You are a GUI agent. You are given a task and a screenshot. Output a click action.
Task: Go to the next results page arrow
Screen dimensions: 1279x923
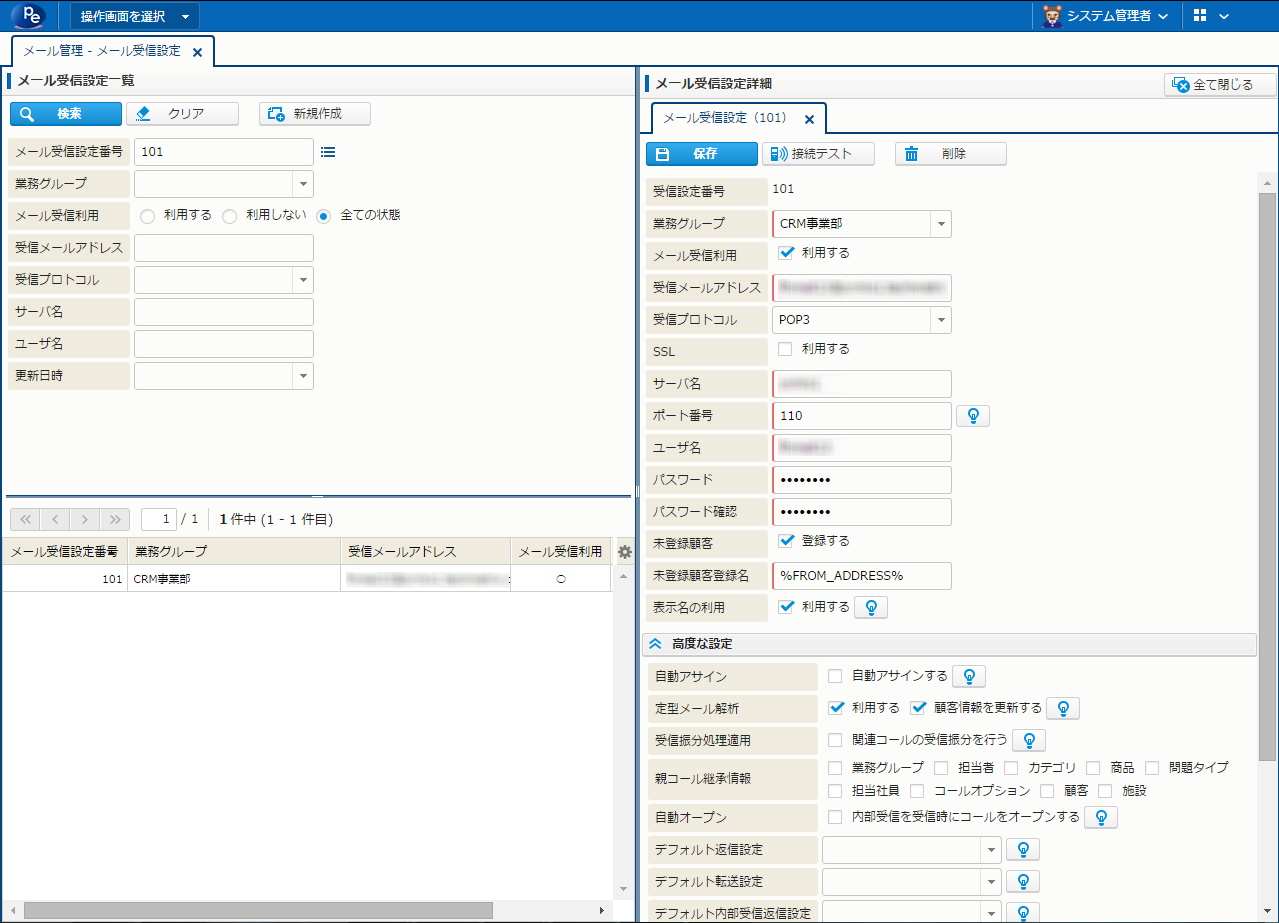85,519
